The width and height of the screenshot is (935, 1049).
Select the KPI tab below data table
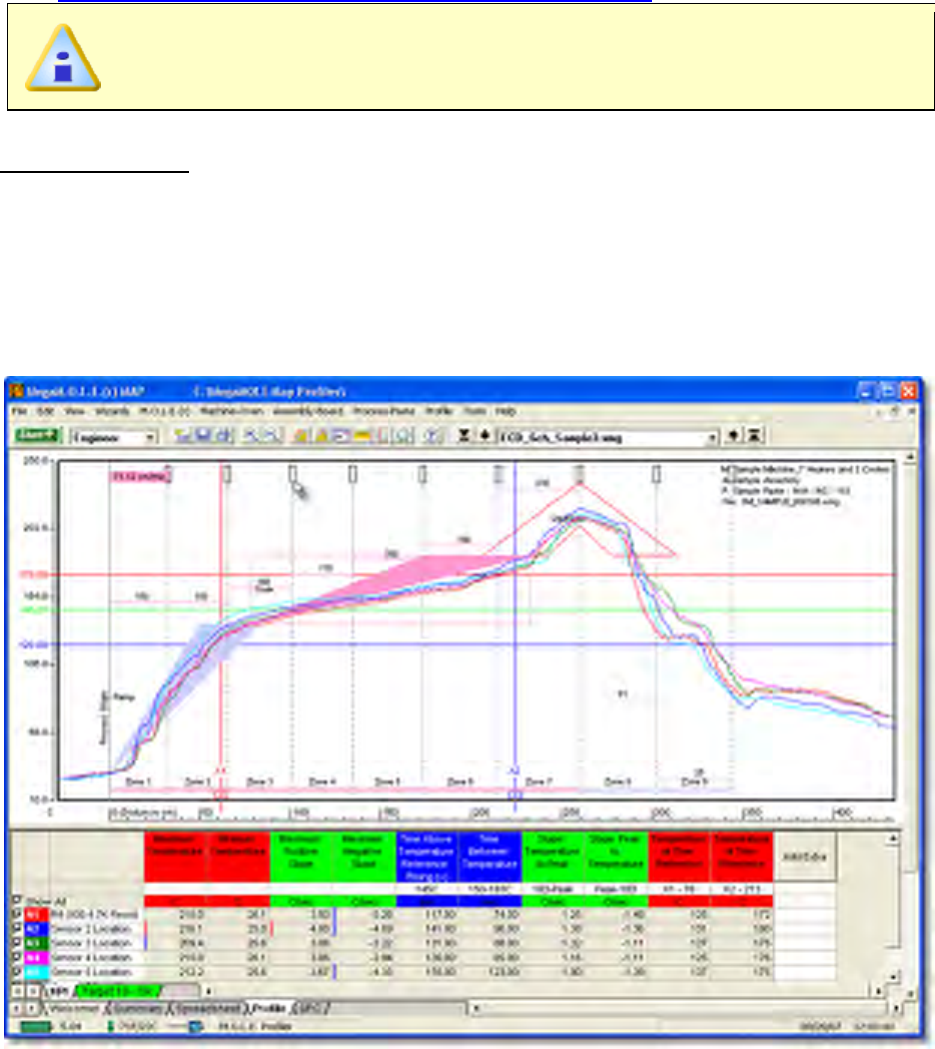[x=59, y=991]
